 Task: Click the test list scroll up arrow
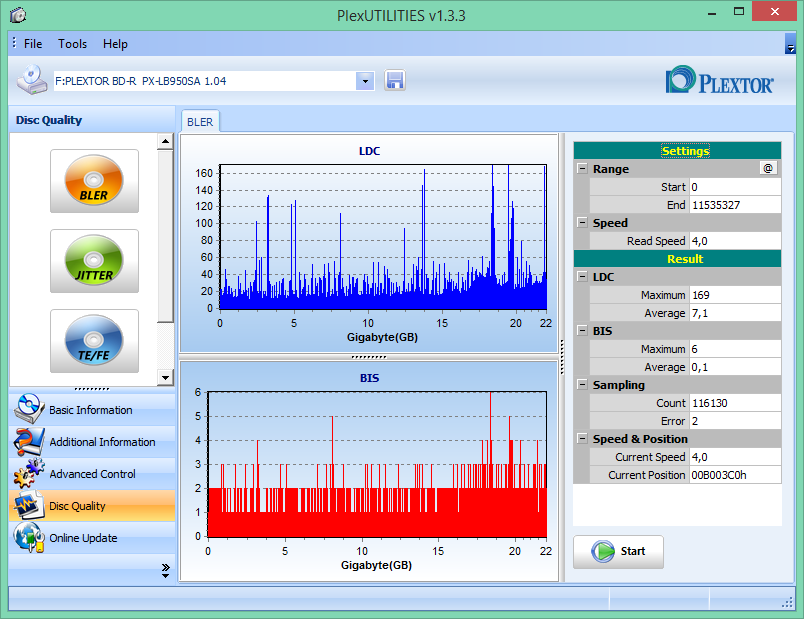coord(165,141)
